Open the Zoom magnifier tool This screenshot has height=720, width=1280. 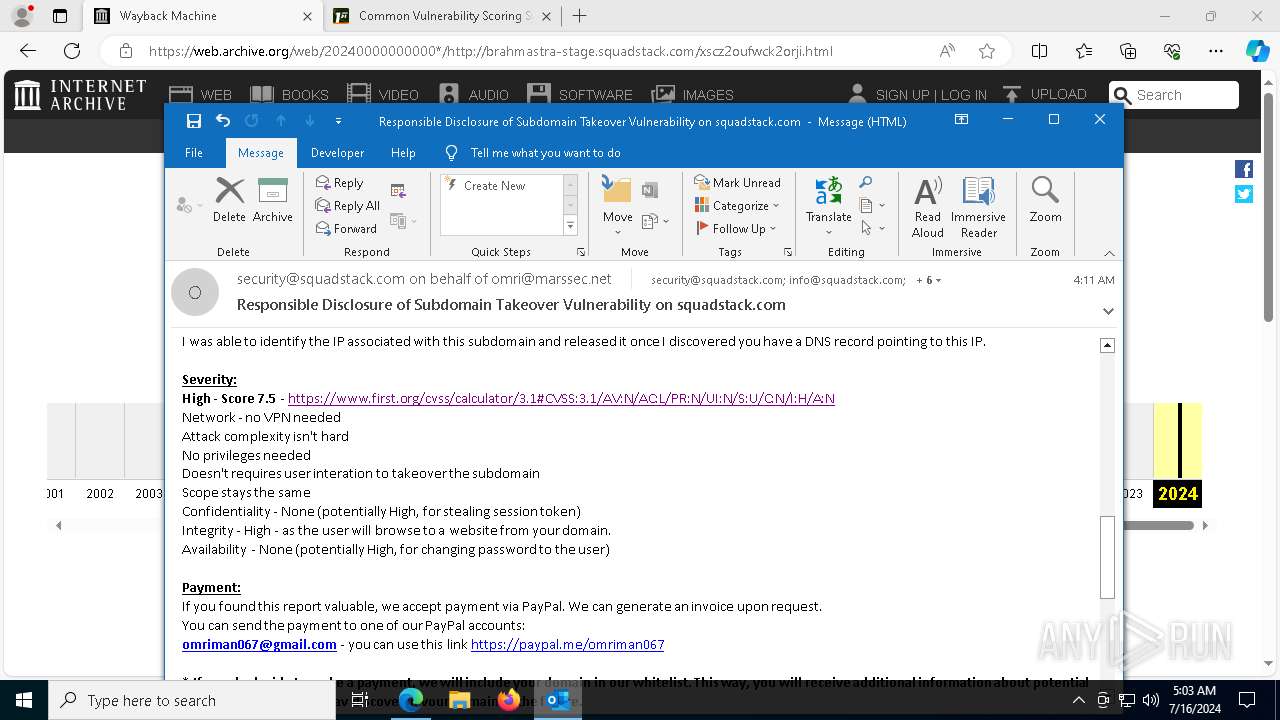click(x=1045, y=200)
